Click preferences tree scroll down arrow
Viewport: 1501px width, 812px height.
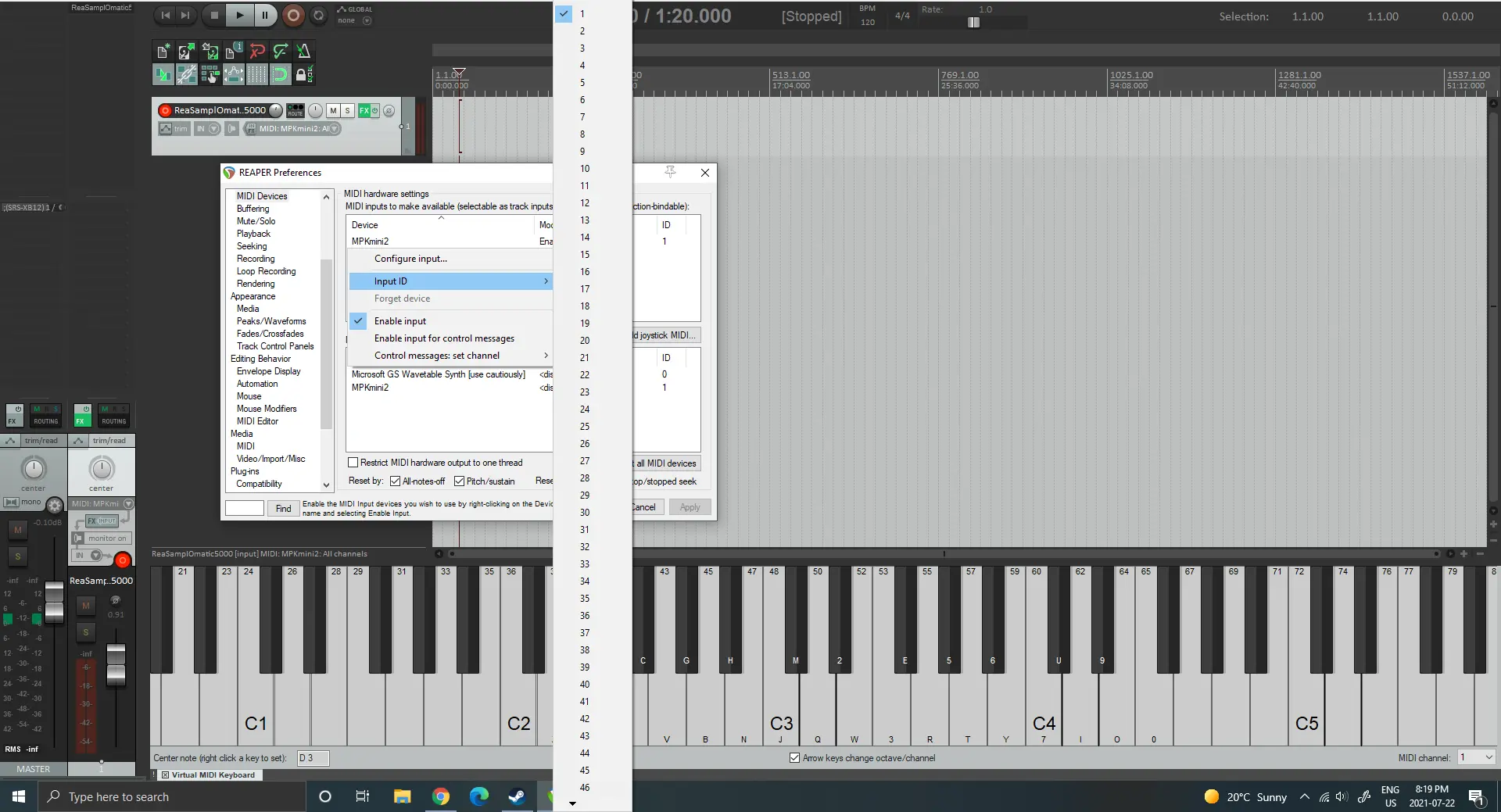click(x=327, y=485)
